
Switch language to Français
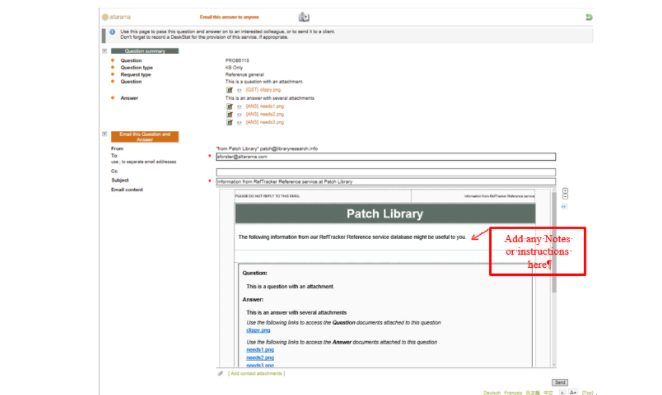coord(513,393)
